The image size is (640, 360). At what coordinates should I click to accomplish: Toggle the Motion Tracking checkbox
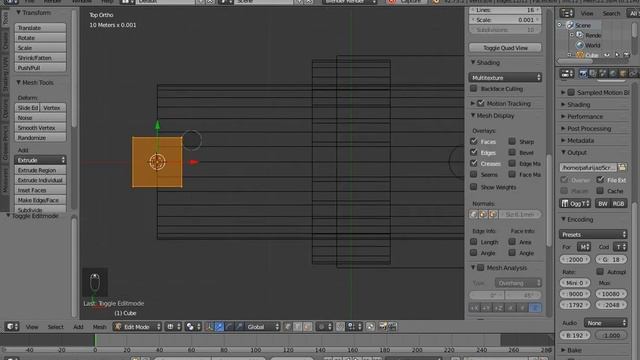(x=481, y=103)
